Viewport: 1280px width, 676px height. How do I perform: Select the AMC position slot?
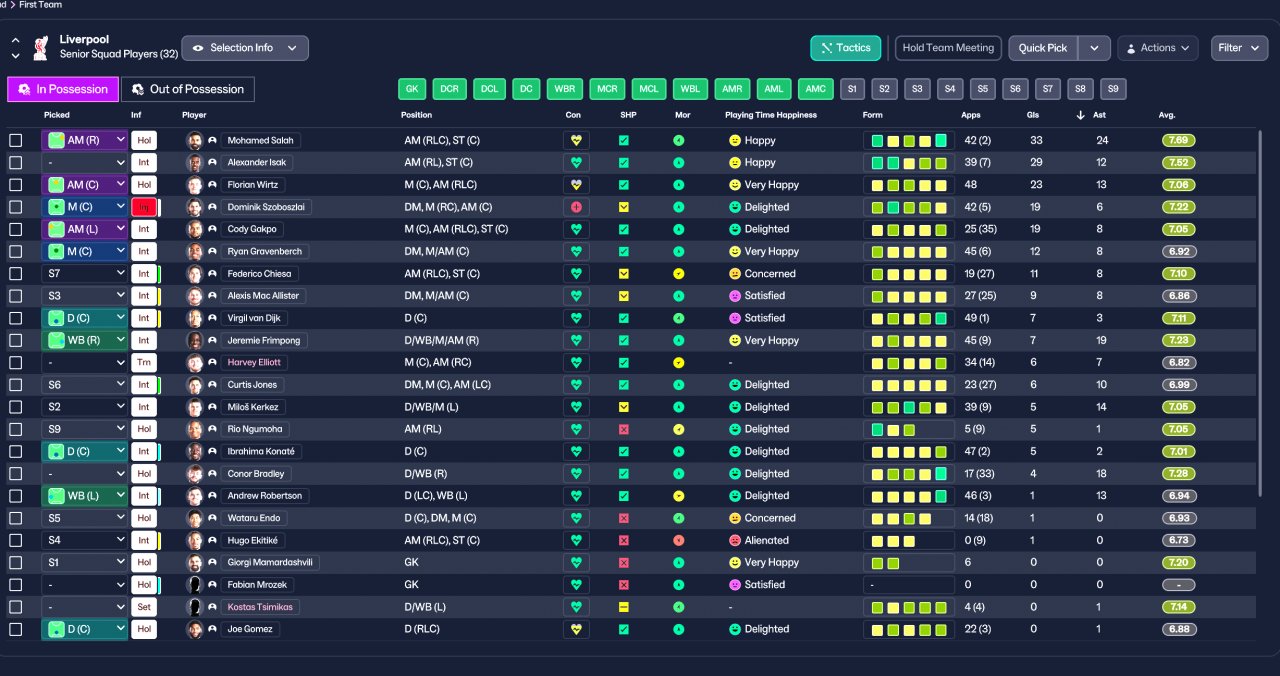(816, 89)
